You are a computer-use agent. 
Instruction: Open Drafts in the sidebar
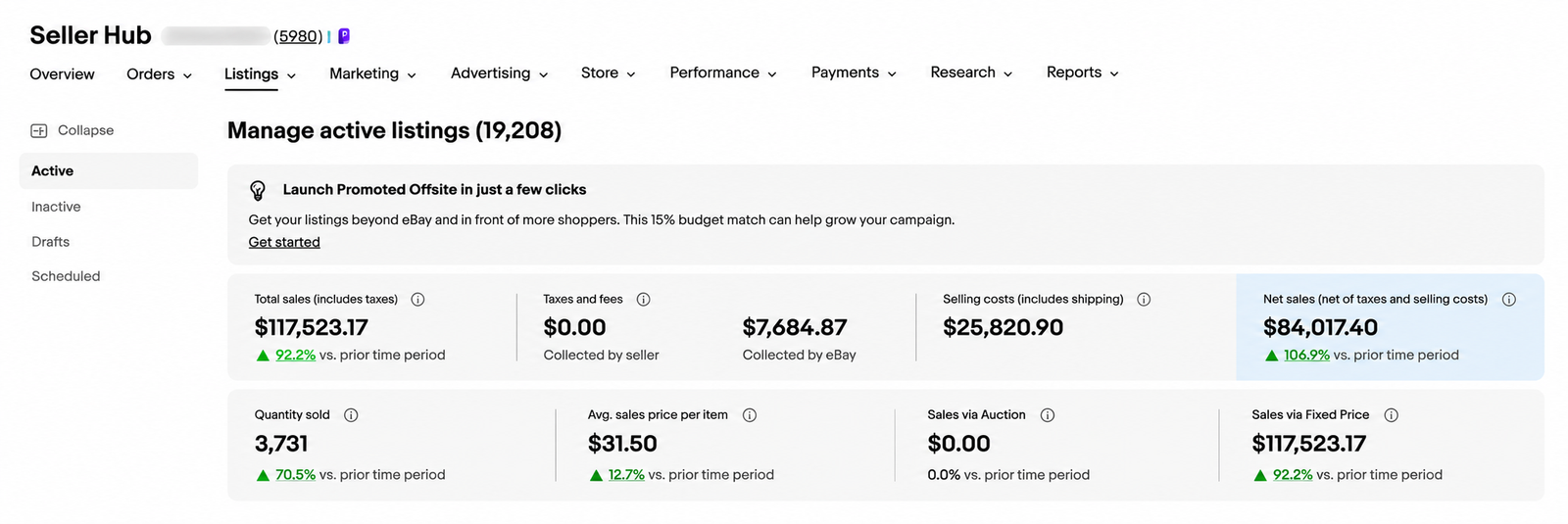[50, 242]
